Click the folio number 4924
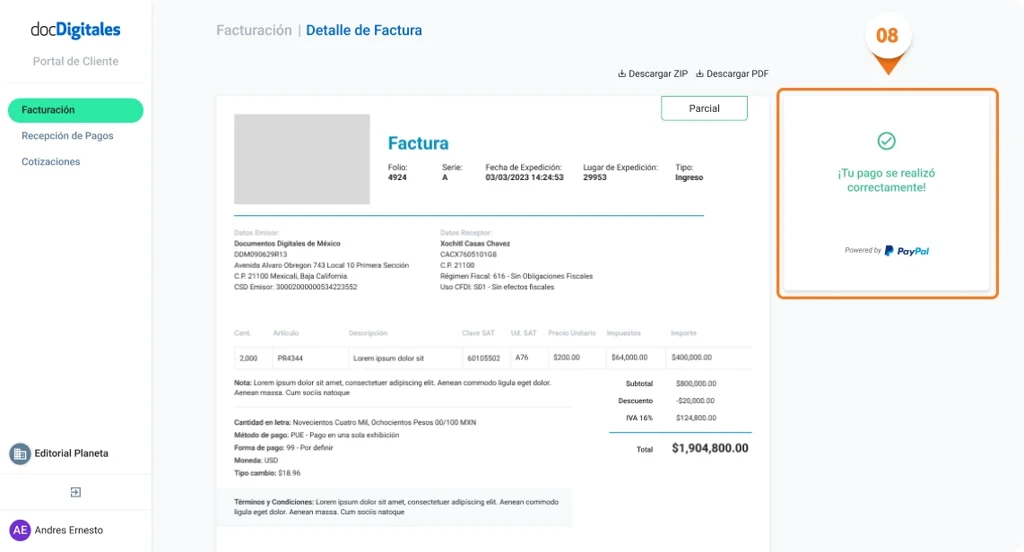This screenshot has width=1024, height=552. 397,178
